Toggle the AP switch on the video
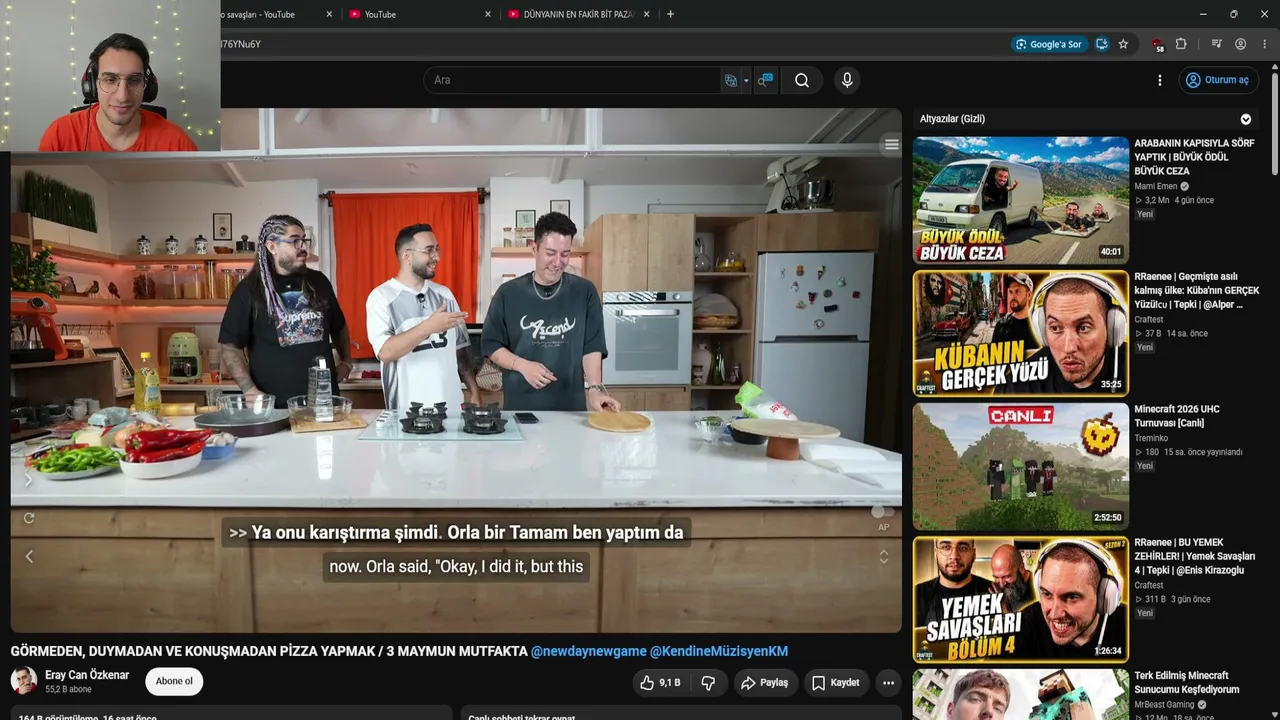 [x=882, y=512]
